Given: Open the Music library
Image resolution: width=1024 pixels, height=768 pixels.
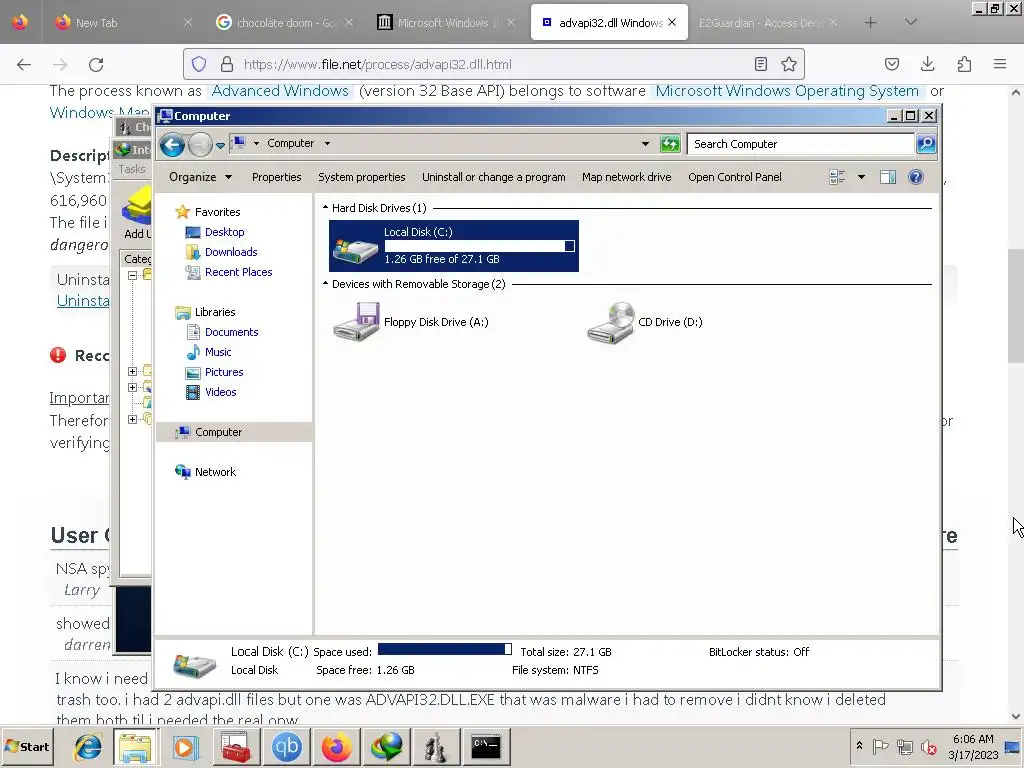Looking at the screenshot, I should click(217, 352).
